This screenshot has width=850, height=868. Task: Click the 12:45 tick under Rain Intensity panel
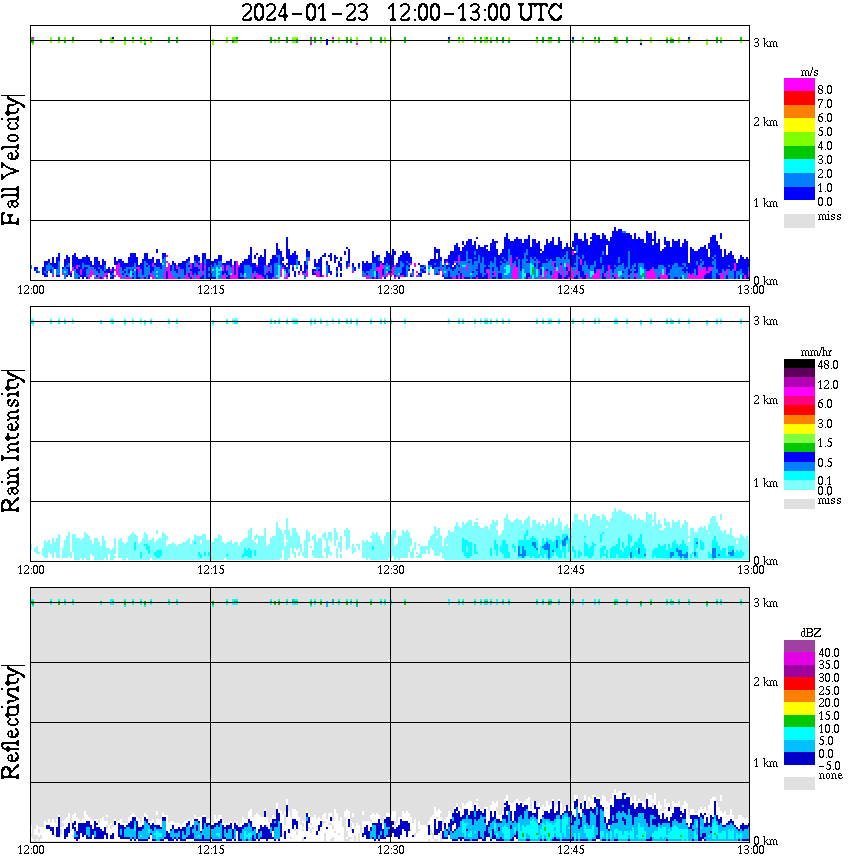pyautogui.click(x=570, y=570)
